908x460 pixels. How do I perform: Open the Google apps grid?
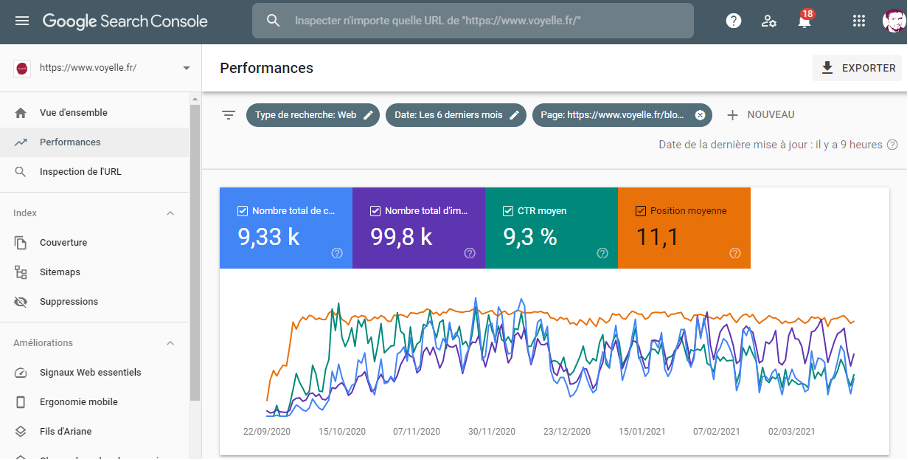(858, 20)
